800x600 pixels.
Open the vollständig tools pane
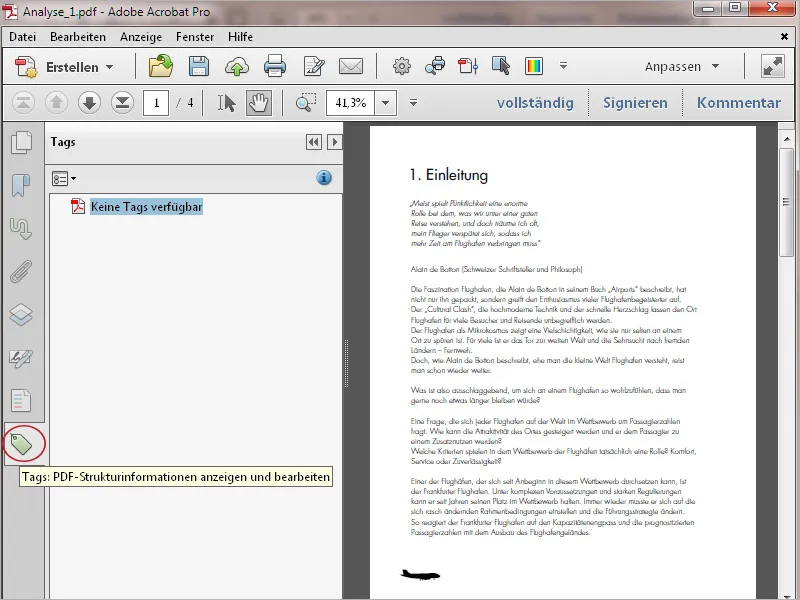tap(535, 103)
